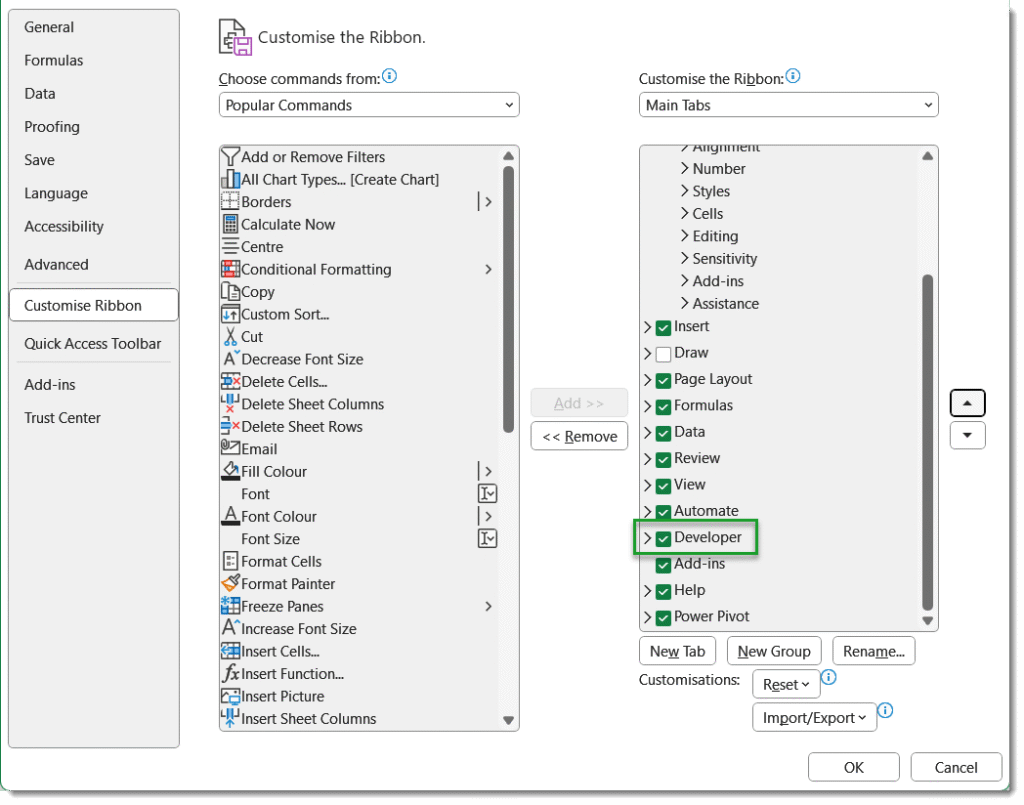Screen dimensions: 1024x805
Task: Open the Main Tabs dropdown
Action: [788, 105]
